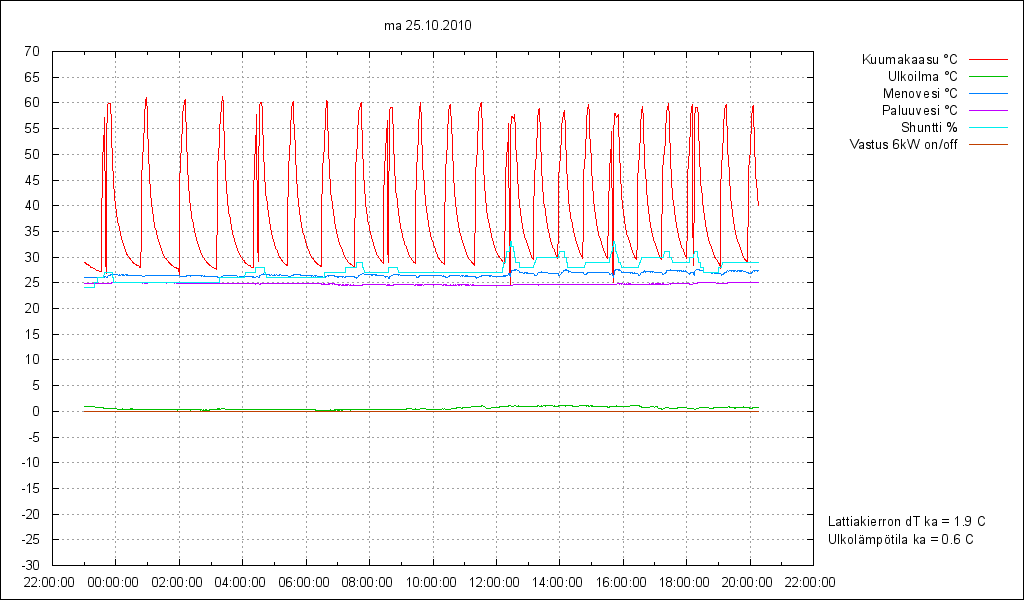1024x600 pixels.
Task: Click the 70 value on the y-axis
Action: pos(30,51)
